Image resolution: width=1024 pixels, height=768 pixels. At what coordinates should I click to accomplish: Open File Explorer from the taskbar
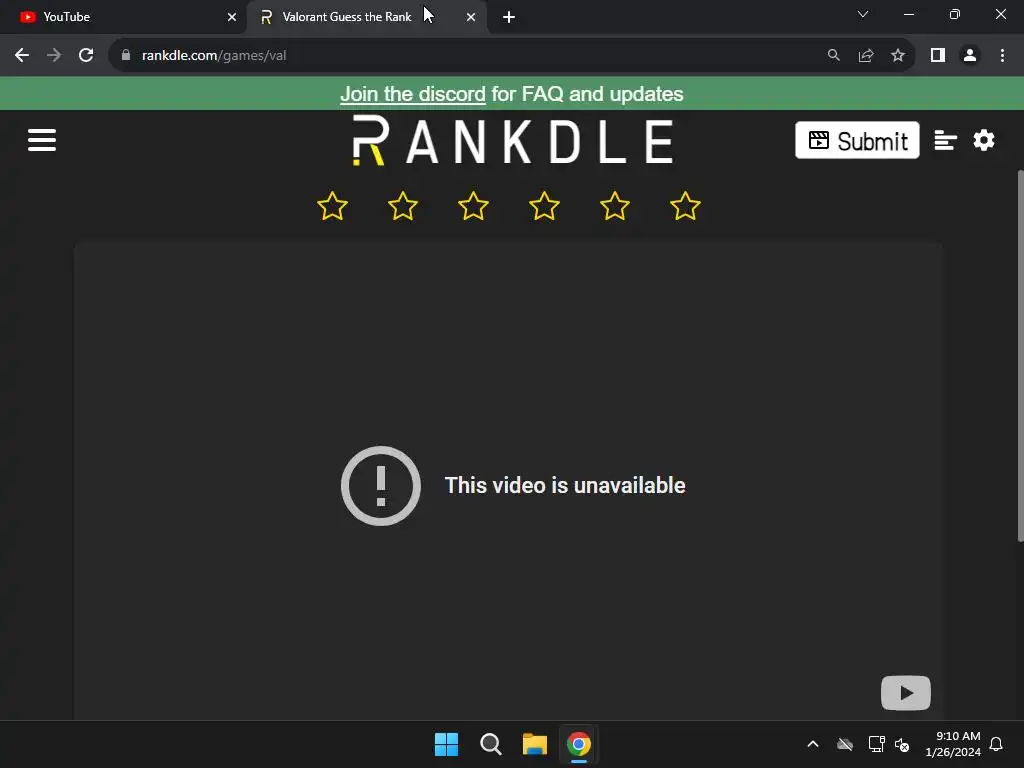click(x=535, y=744)
